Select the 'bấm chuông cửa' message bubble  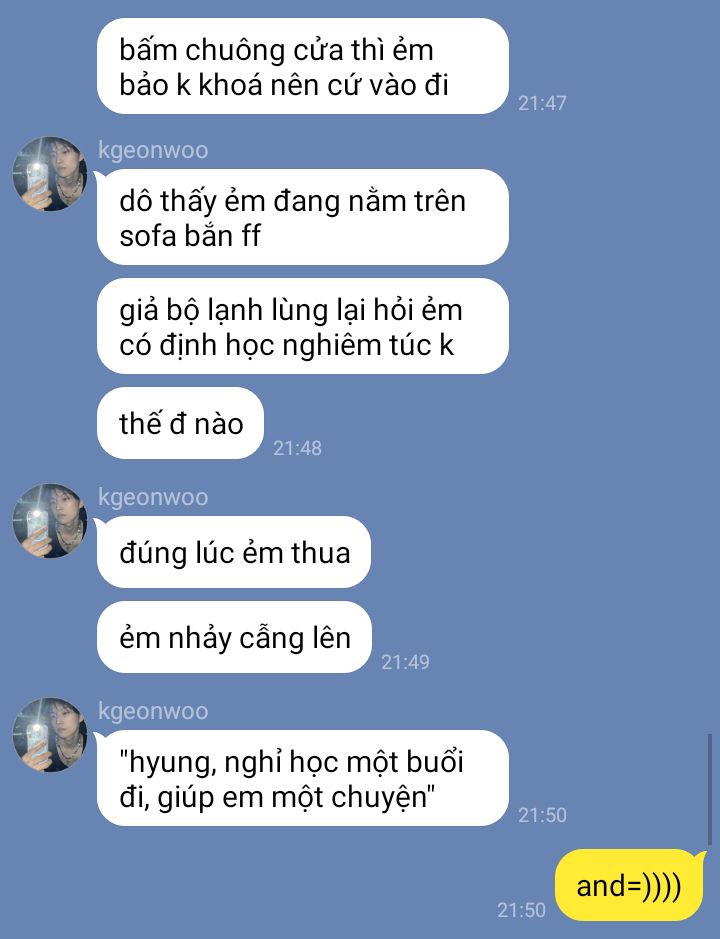coord(302,66)
